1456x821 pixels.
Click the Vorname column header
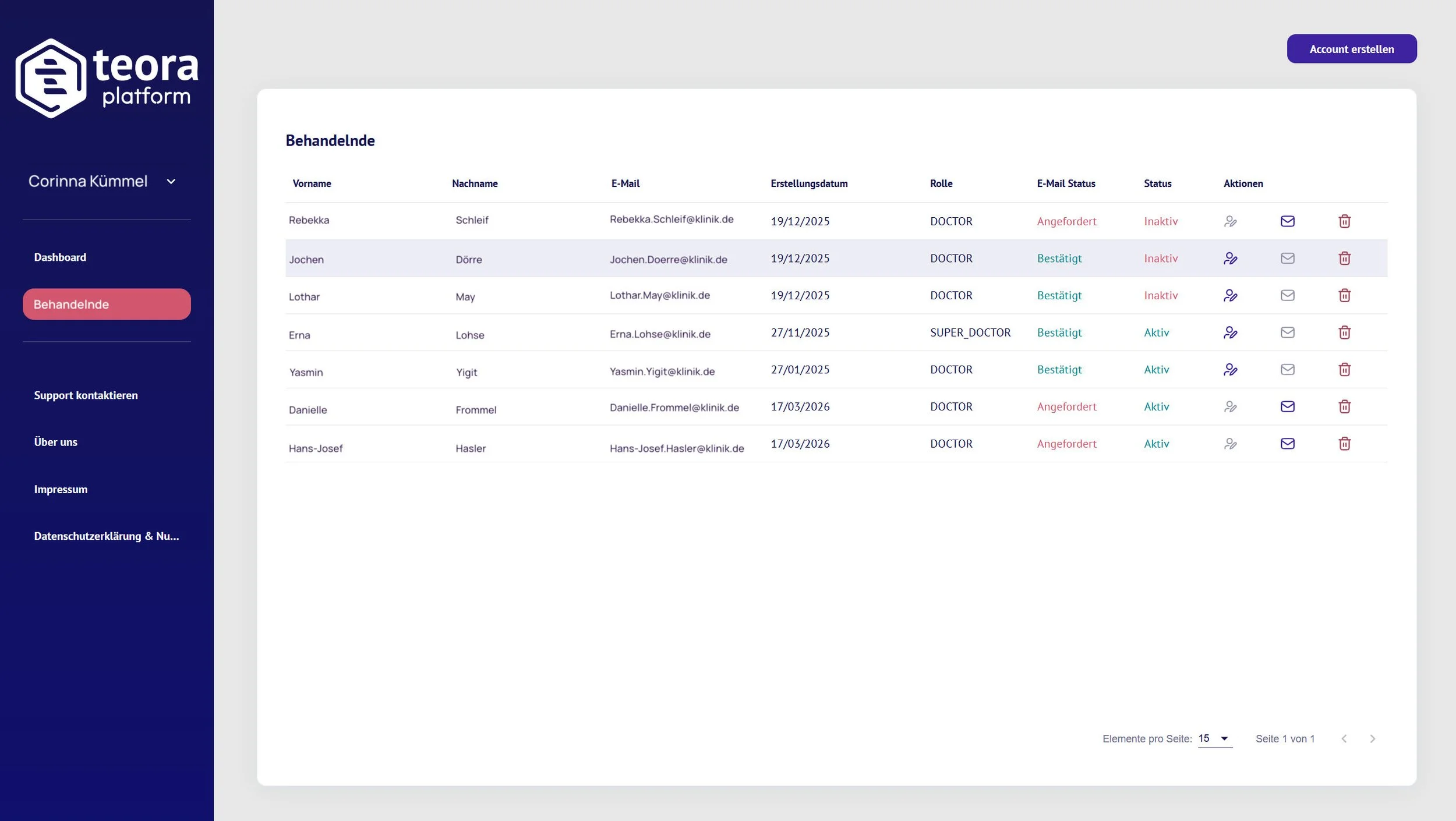(x=312, y=183)
